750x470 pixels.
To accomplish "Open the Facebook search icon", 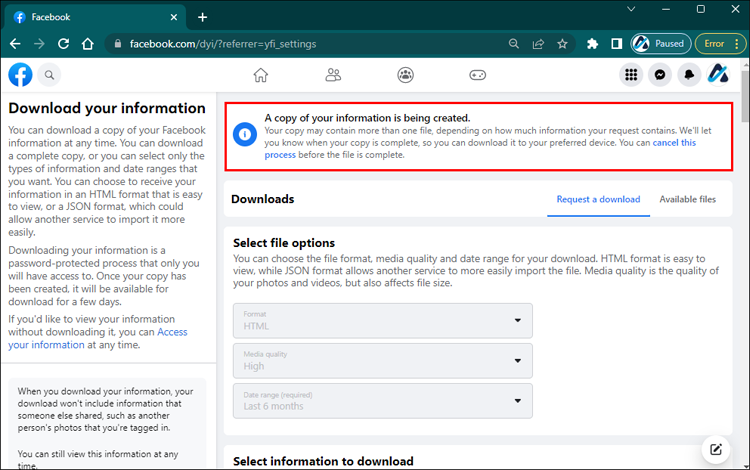I will tap(49, 75).
